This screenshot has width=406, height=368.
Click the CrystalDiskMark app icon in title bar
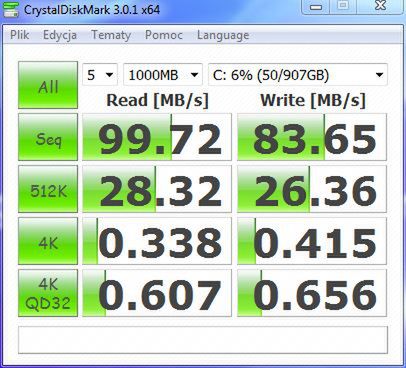(x=11, y=9)
